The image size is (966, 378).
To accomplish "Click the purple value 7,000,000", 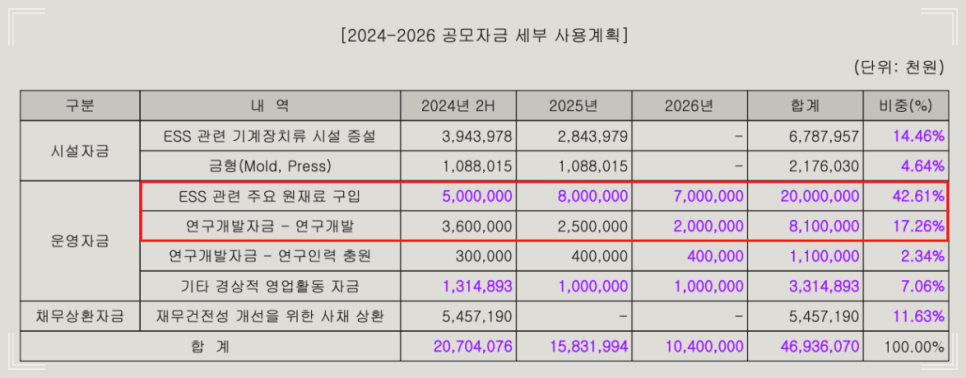I will point(707,196).
